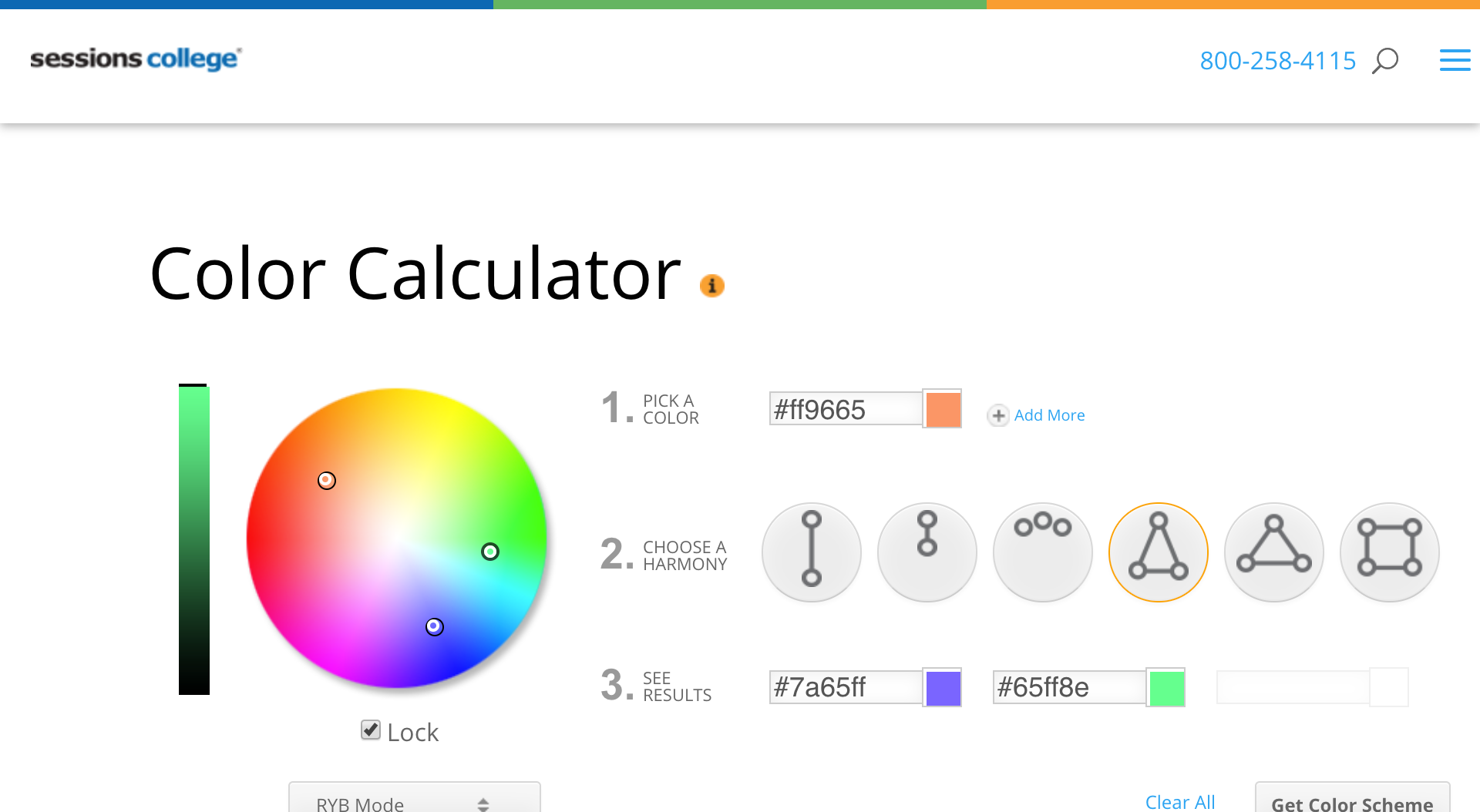The image size is (1480, 812).
Task: Open the RYB Mode dropdown
Action: [414, 801]
